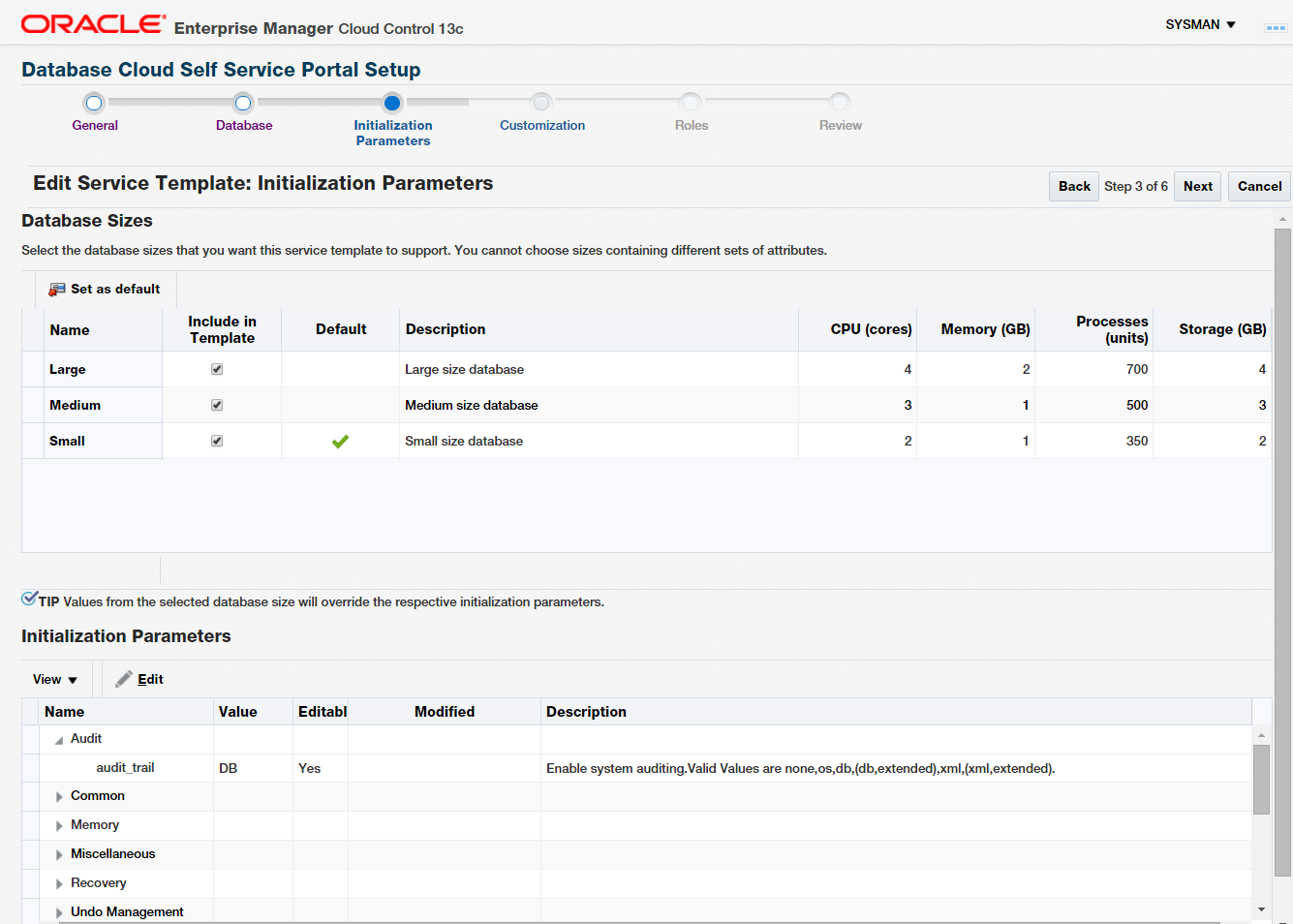Click the parameters table scrollbar thumb
1293x924 pixels.
pos(1261,779)
